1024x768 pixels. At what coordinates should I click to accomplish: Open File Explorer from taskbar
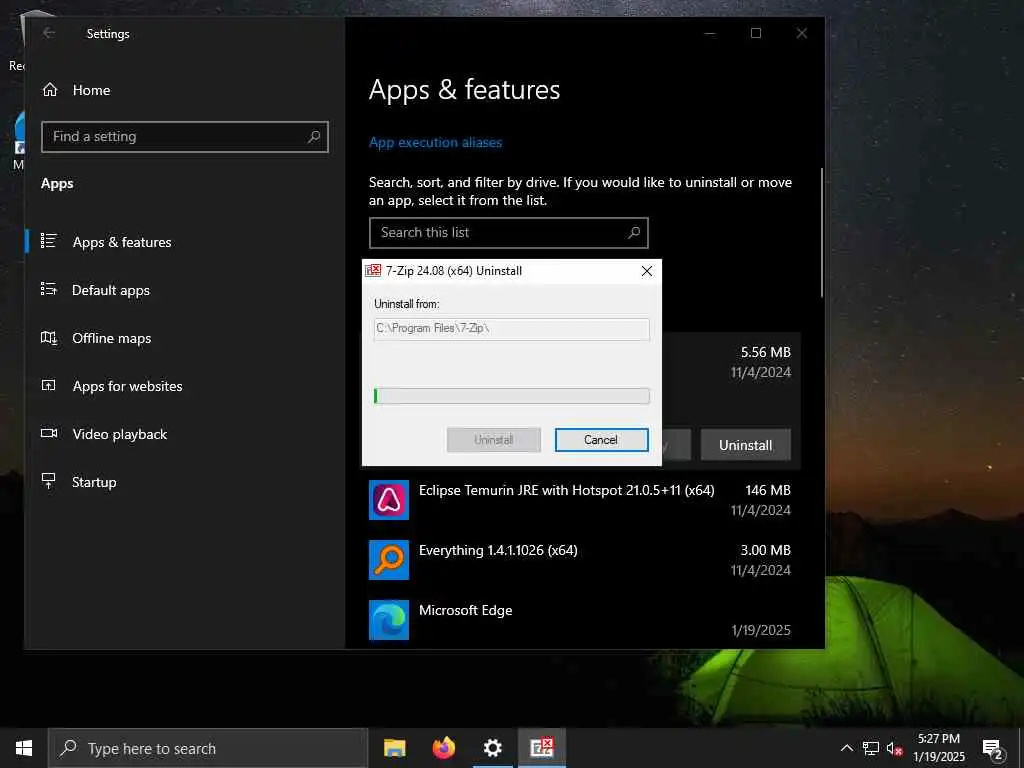394,748
